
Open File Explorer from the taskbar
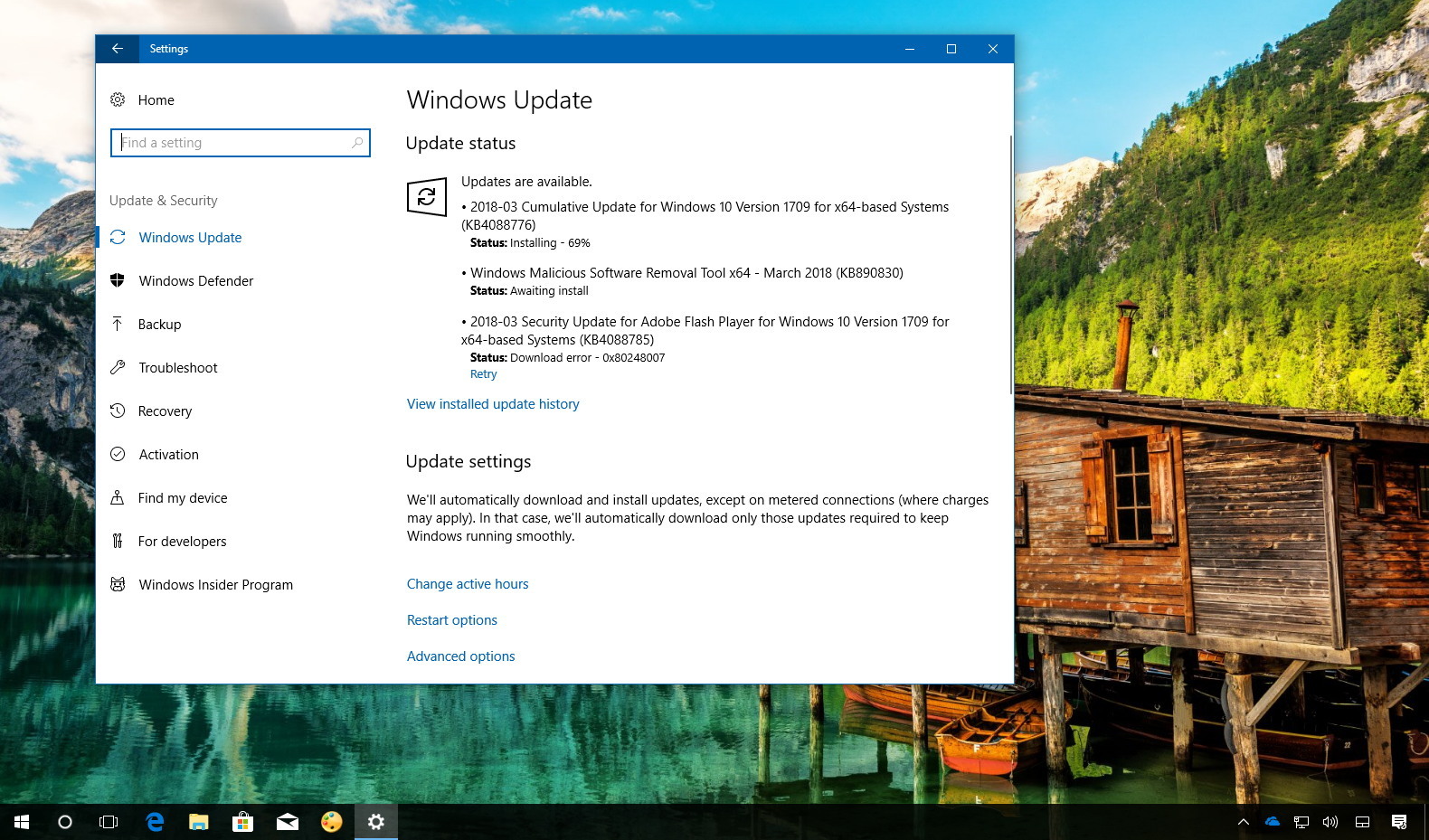199,822
